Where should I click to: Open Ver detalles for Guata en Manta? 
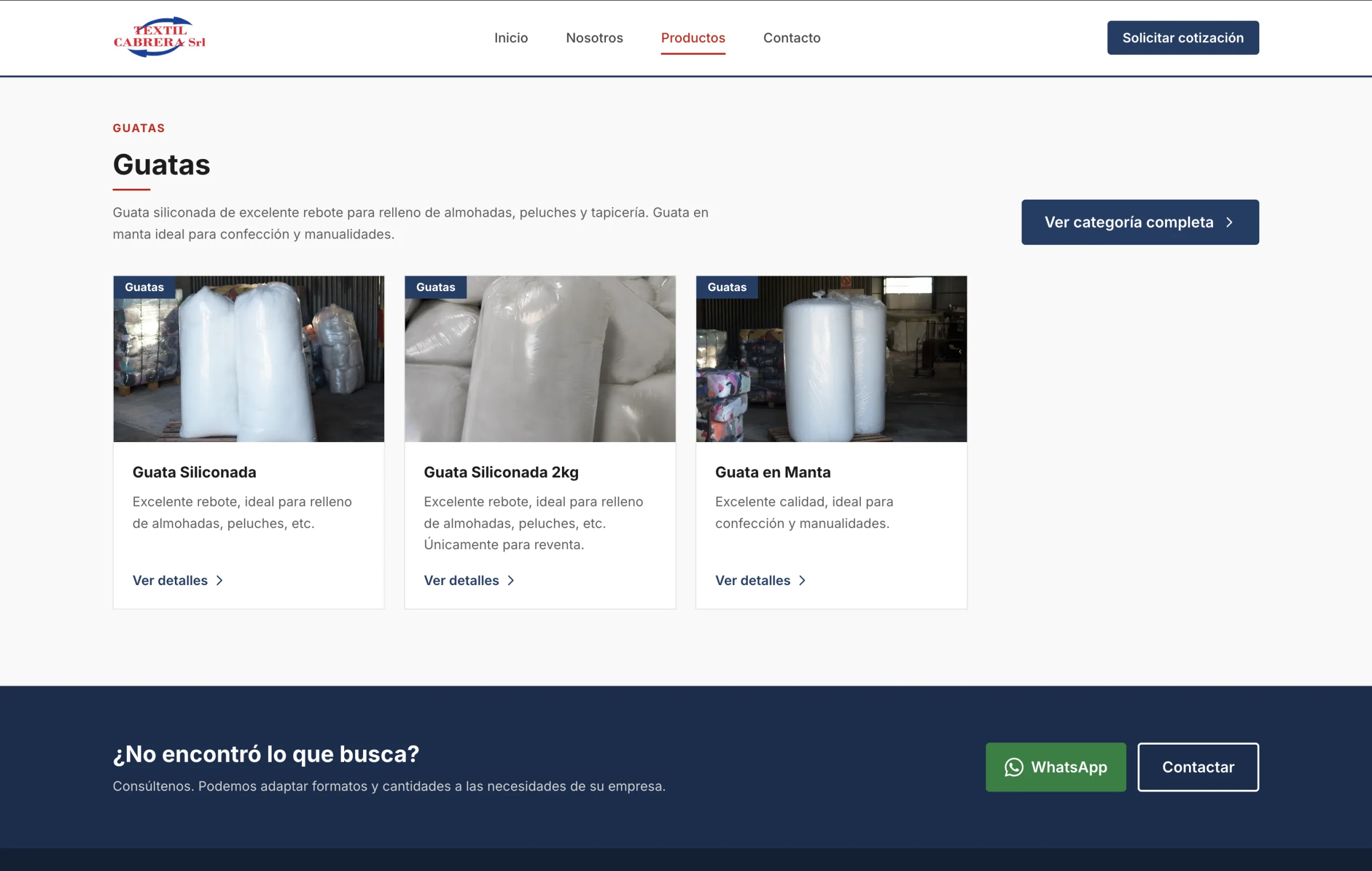(x=761, y=580)
